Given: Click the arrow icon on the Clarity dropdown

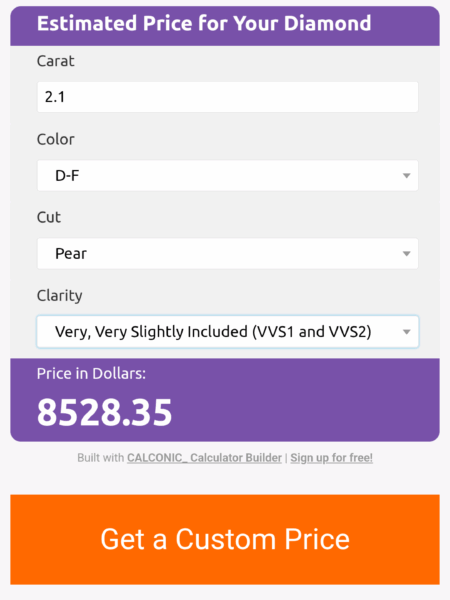Looking at the screenshot, I should pyautogui.click(x=406, y=332).
